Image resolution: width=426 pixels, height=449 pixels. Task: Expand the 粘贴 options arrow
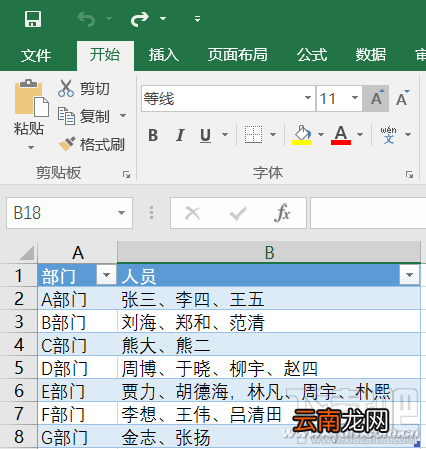pyautogui.click(x=31, y=147)
